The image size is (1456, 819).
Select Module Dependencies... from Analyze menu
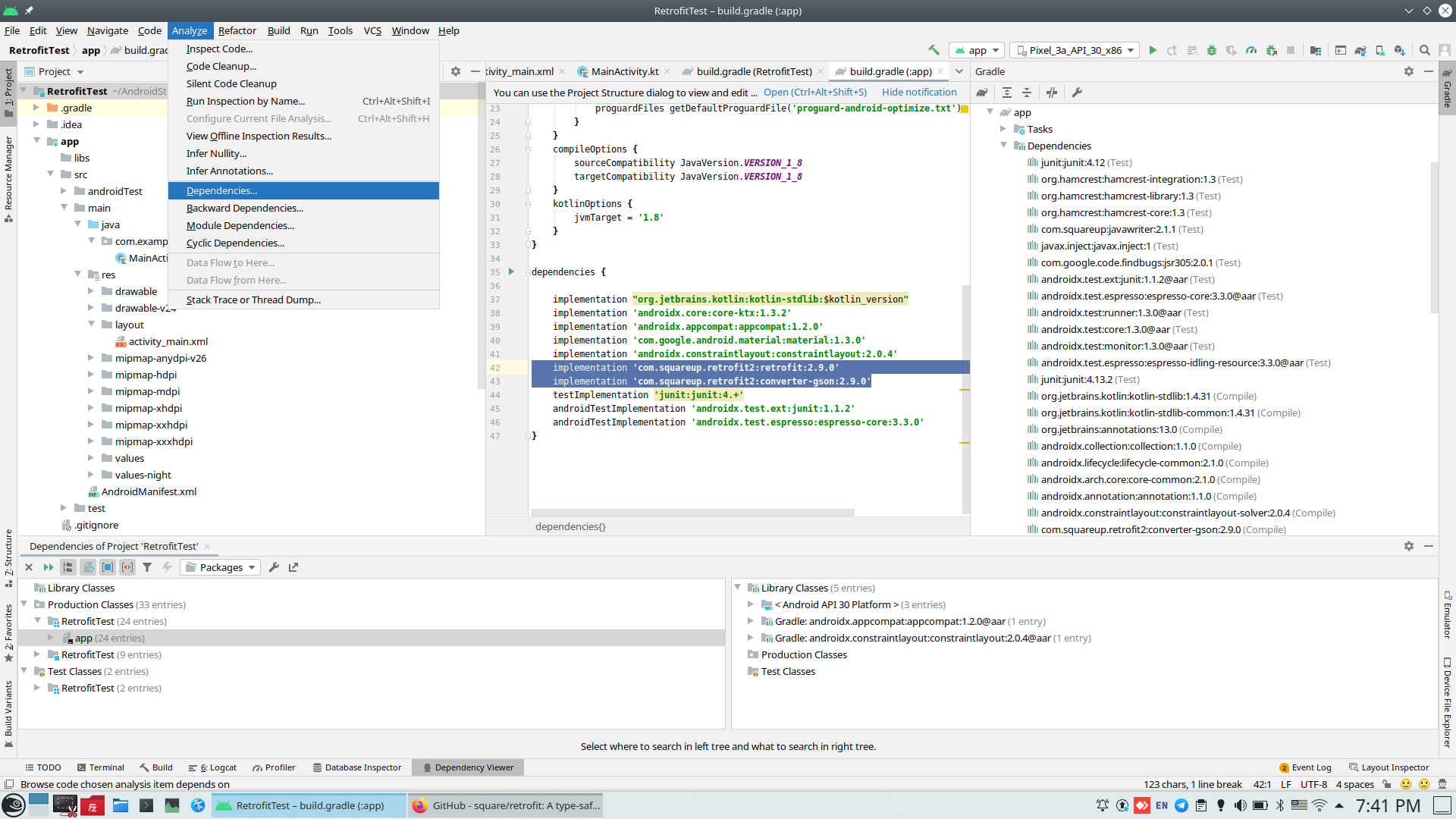point(240,225)
